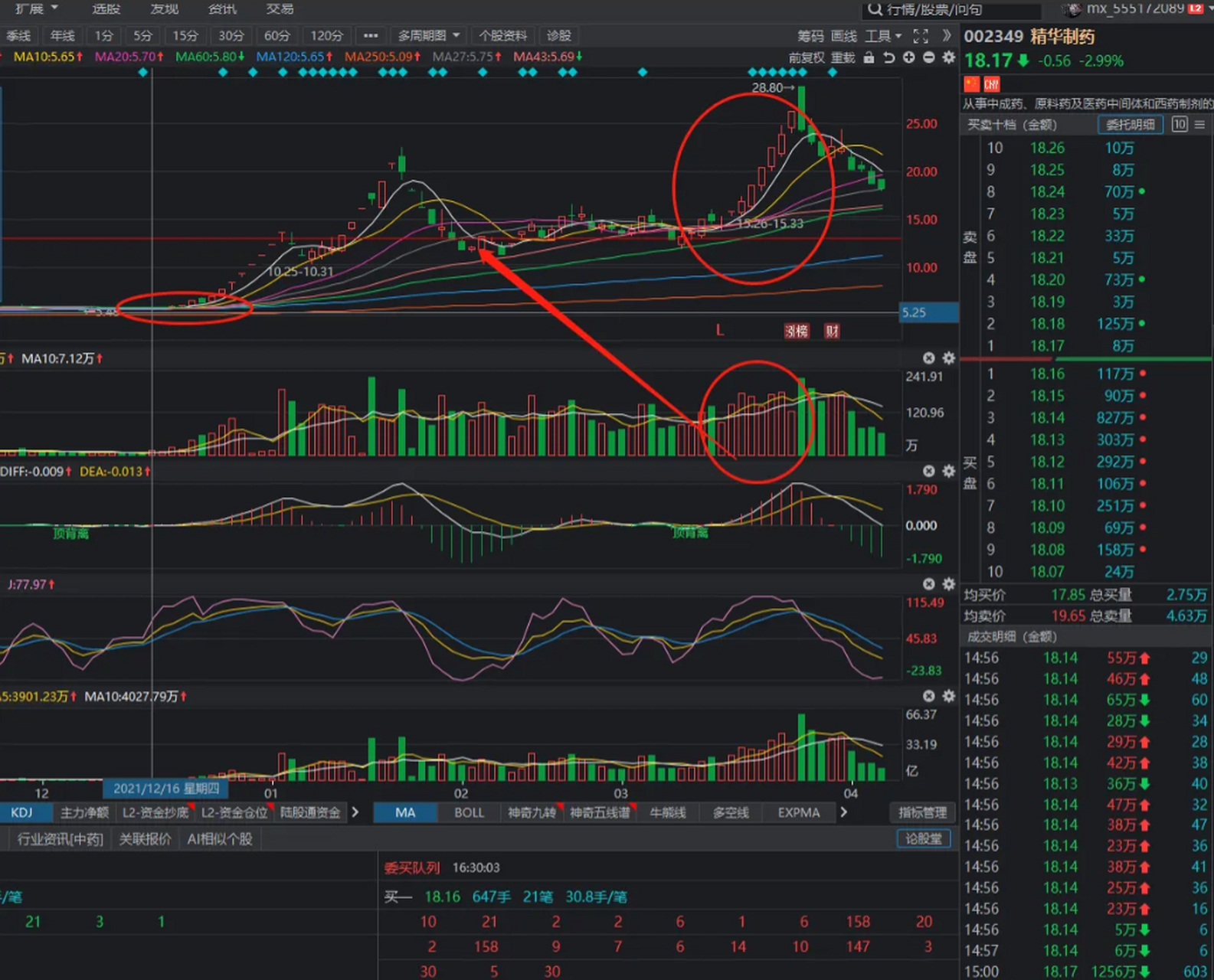Toggle 画线 drawing tools

[x=844, y=36]
